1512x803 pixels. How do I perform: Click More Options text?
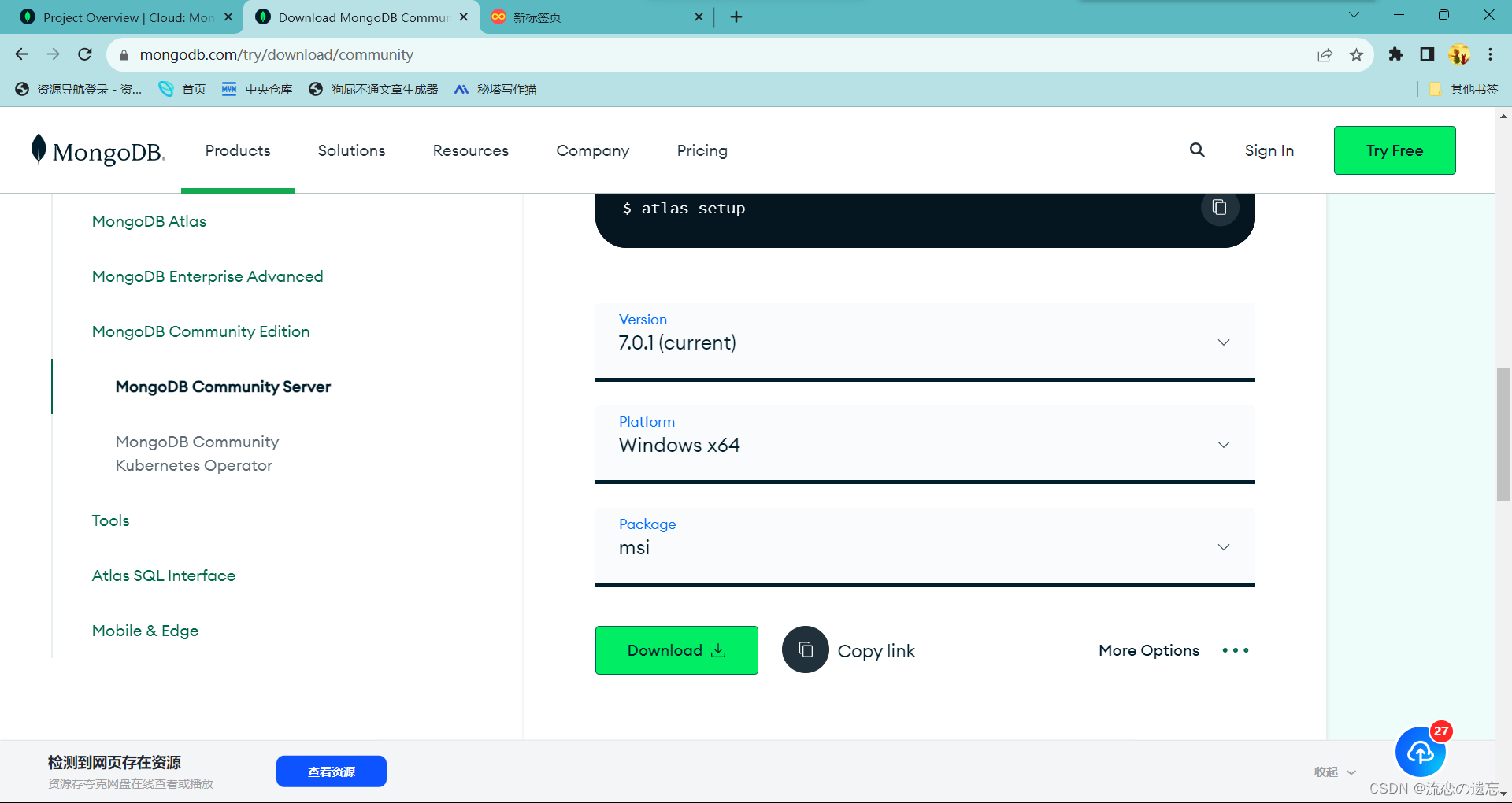pyautogui.click(x=1149, y=650)
